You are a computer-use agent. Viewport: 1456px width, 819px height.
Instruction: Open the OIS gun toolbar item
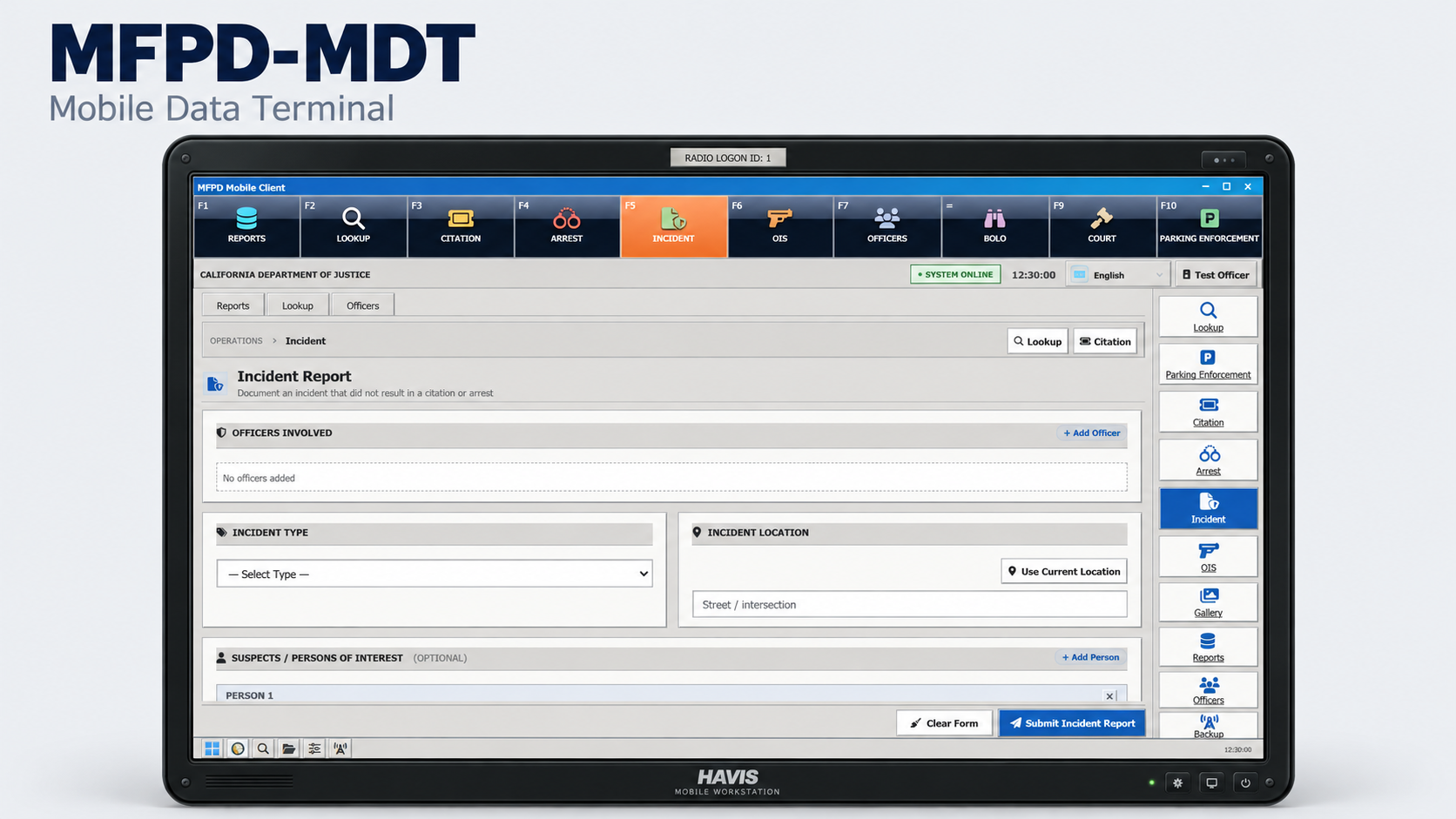coord(780,226)
